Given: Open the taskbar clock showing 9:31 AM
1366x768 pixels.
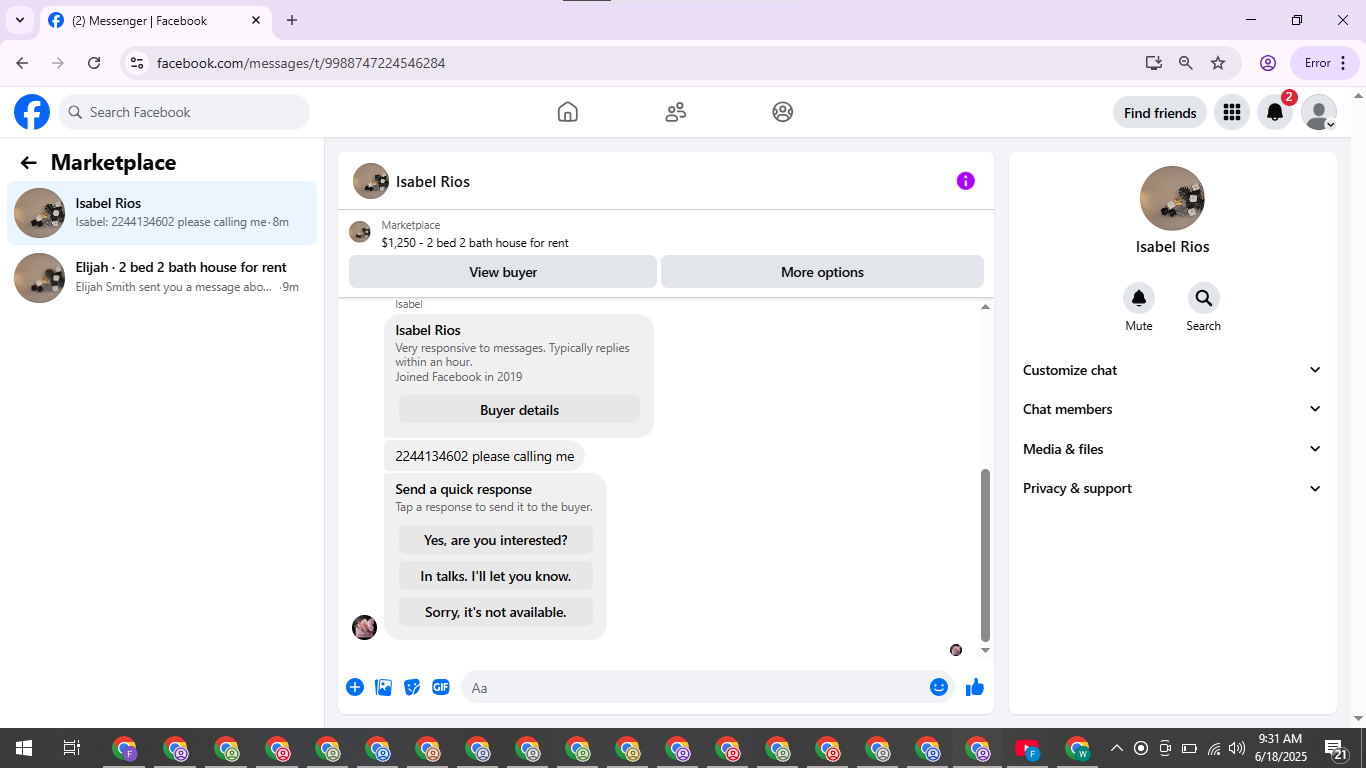Looking at the screenshot, I should point(1280,748).
